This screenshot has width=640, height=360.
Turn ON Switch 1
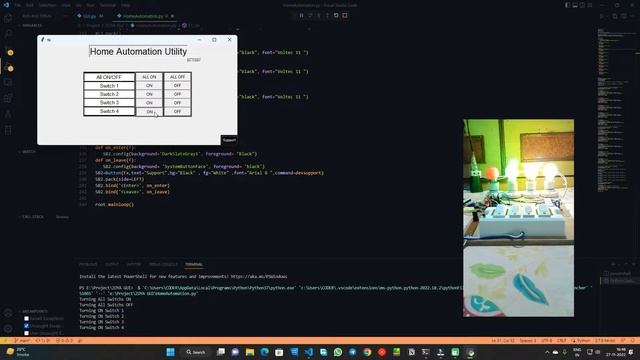(x=149, y=86)
